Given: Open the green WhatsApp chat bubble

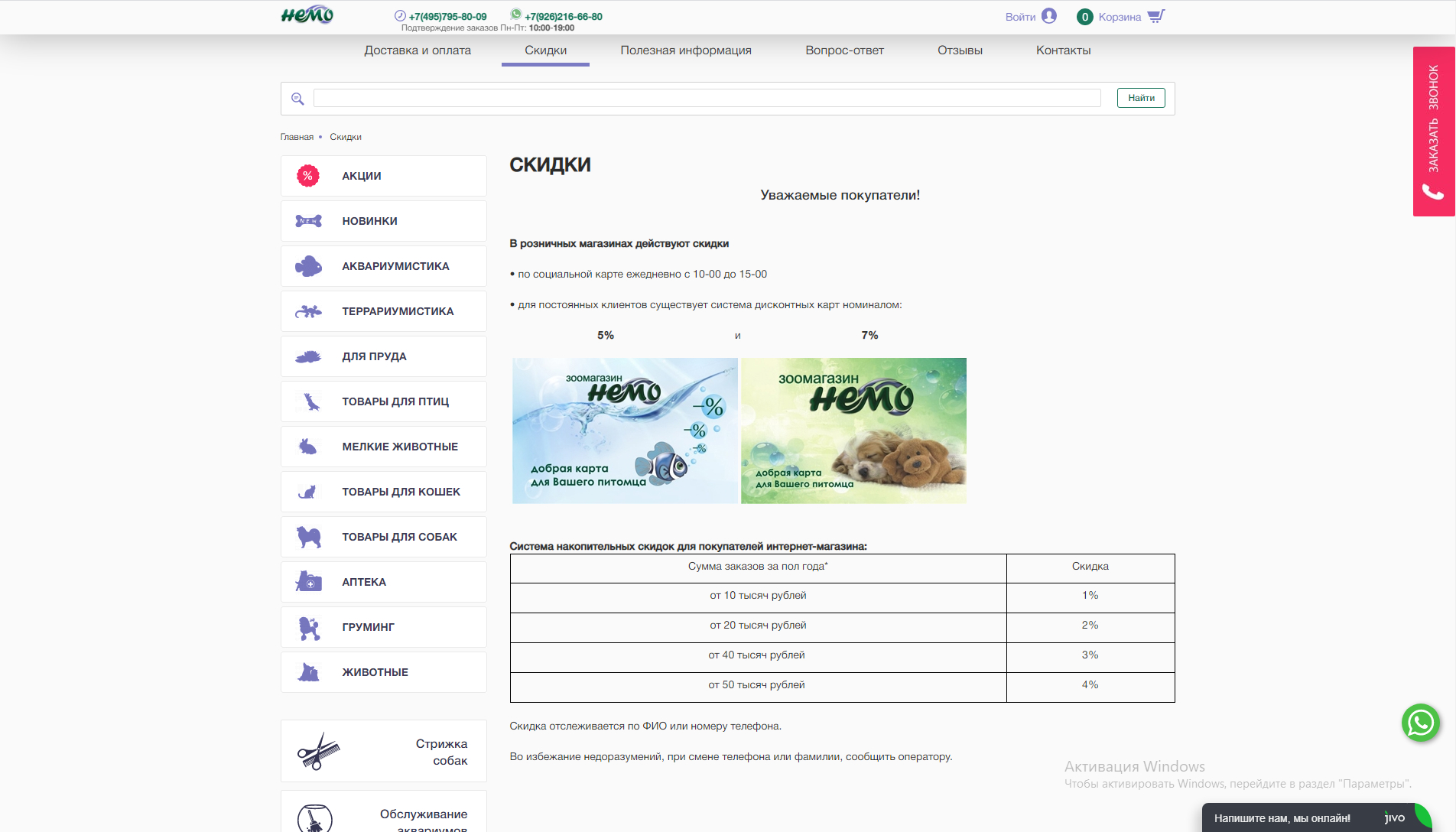Looking at the screenshot, I should pyautogui.click(x=1421, y=723).
